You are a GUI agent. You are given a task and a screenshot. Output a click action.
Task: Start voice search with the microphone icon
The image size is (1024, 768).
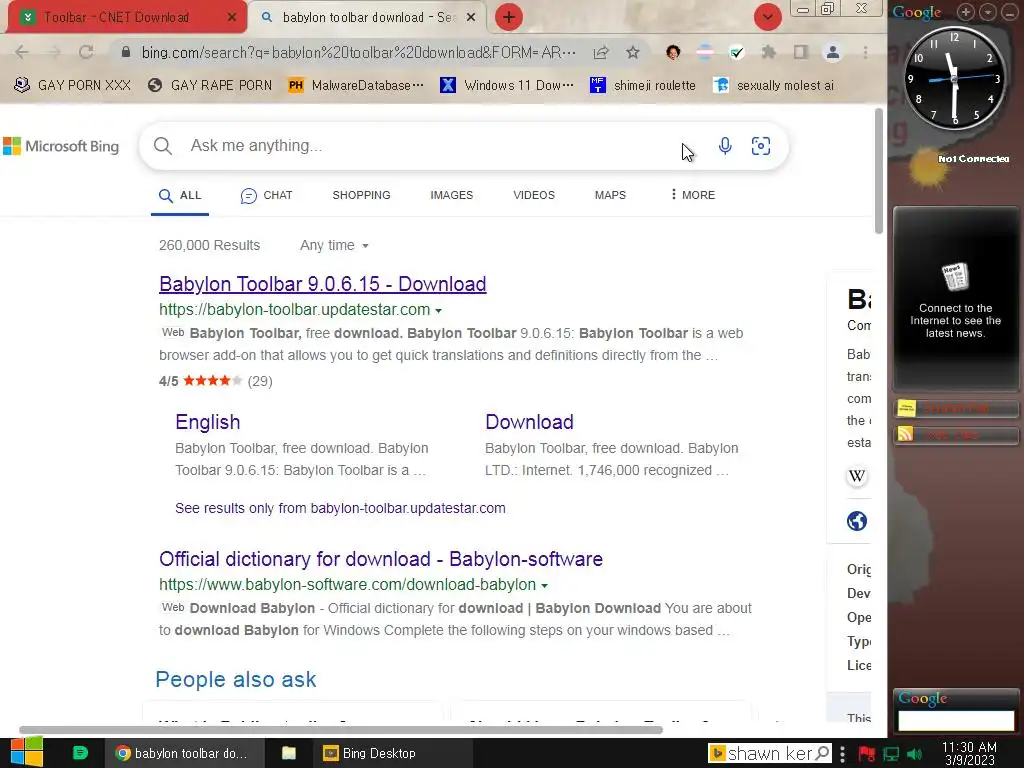point(725,146)
